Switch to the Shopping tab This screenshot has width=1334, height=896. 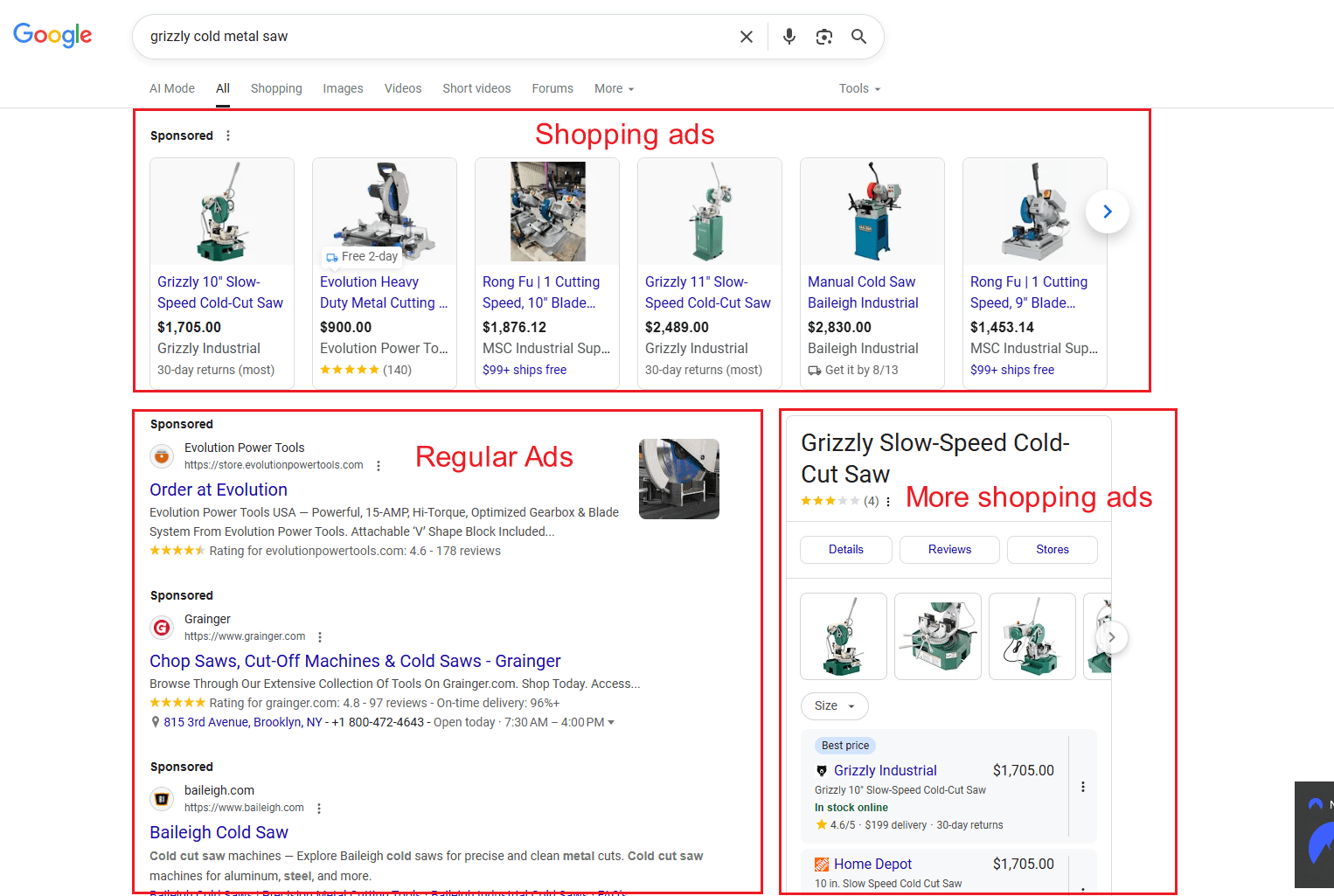click(276, 88)
